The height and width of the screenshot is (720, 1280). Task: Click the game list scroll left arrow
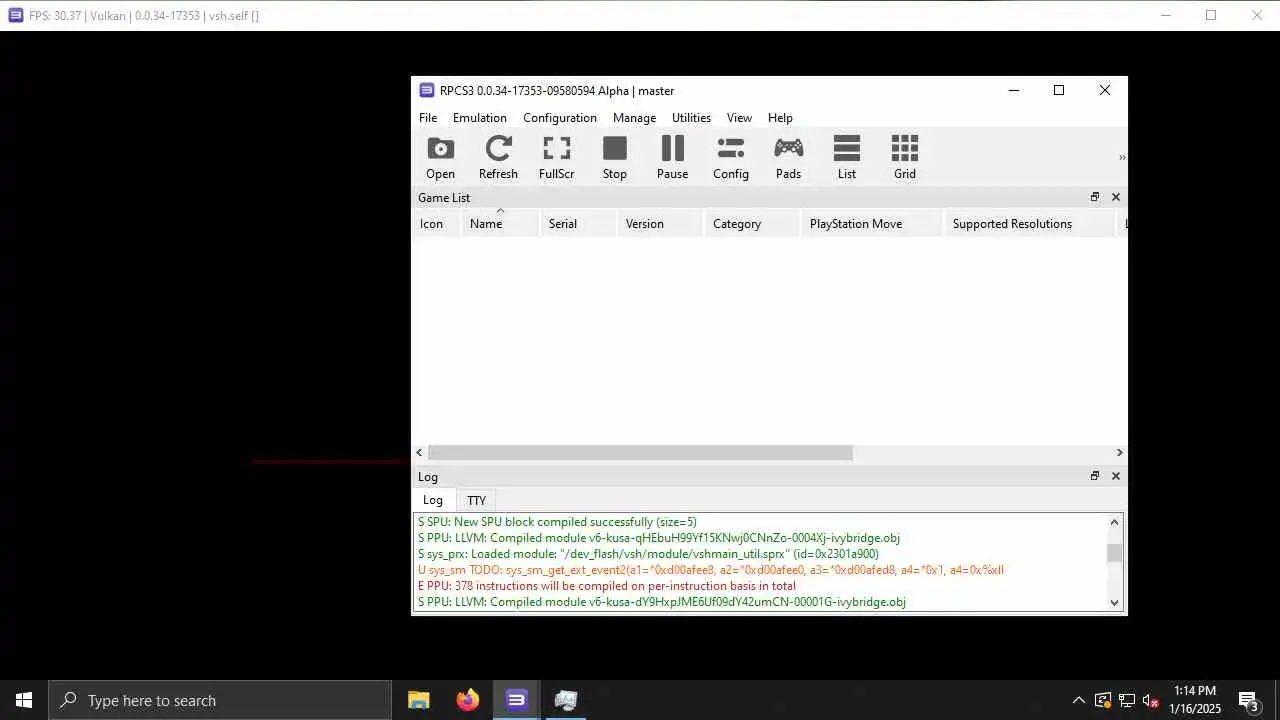(x=419, y=453)
